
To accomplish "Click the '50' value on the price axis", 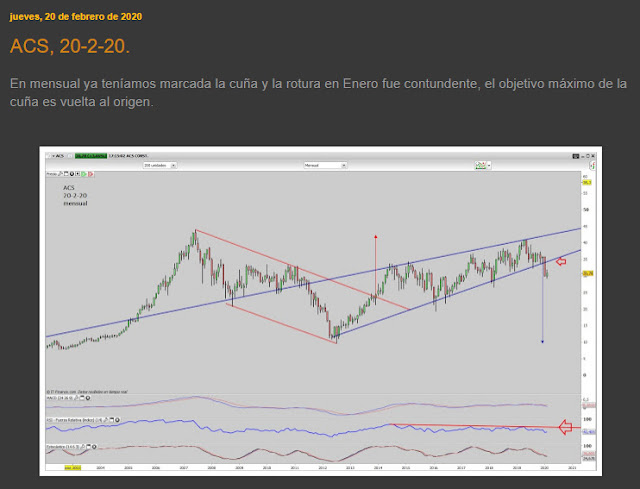I will (586, 209).
